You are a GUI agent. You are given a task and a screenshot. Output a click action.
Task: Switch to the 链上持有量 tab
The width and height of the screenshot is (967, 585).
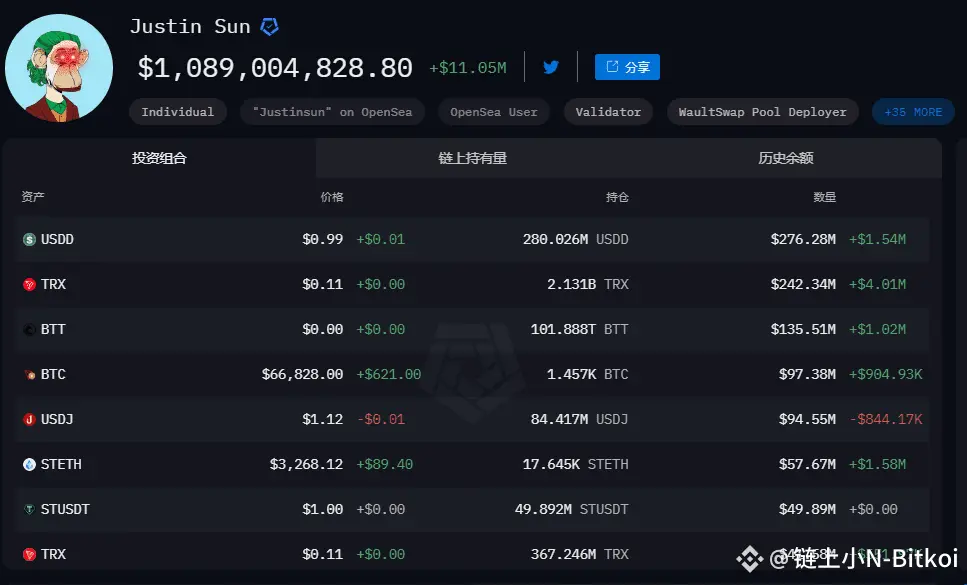click(472, 158)
